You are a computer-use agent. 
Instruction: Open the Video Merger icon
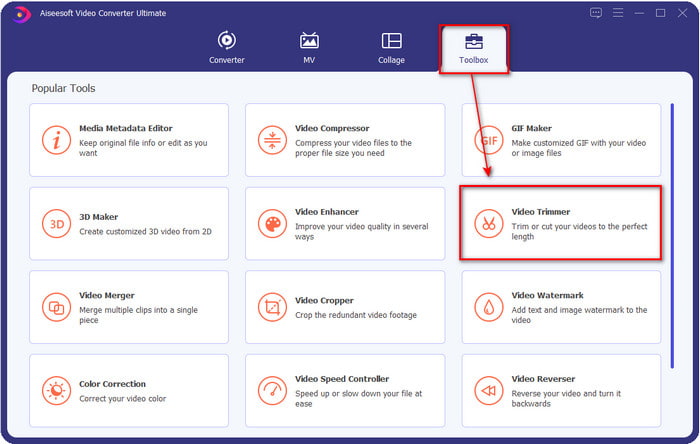pyautogui.click(x=58, y=306)
